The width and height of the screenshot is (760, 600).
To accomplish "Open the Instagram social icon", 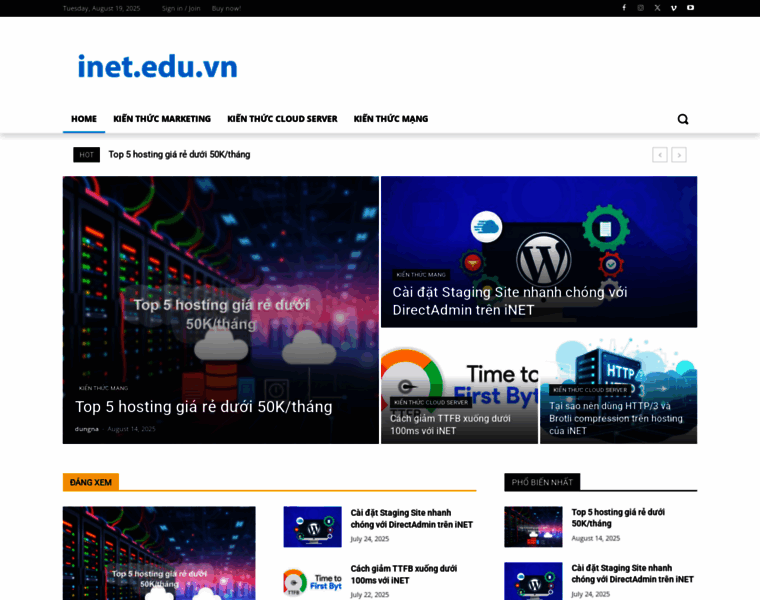I will pyautogui.click(x=640, y=8).
